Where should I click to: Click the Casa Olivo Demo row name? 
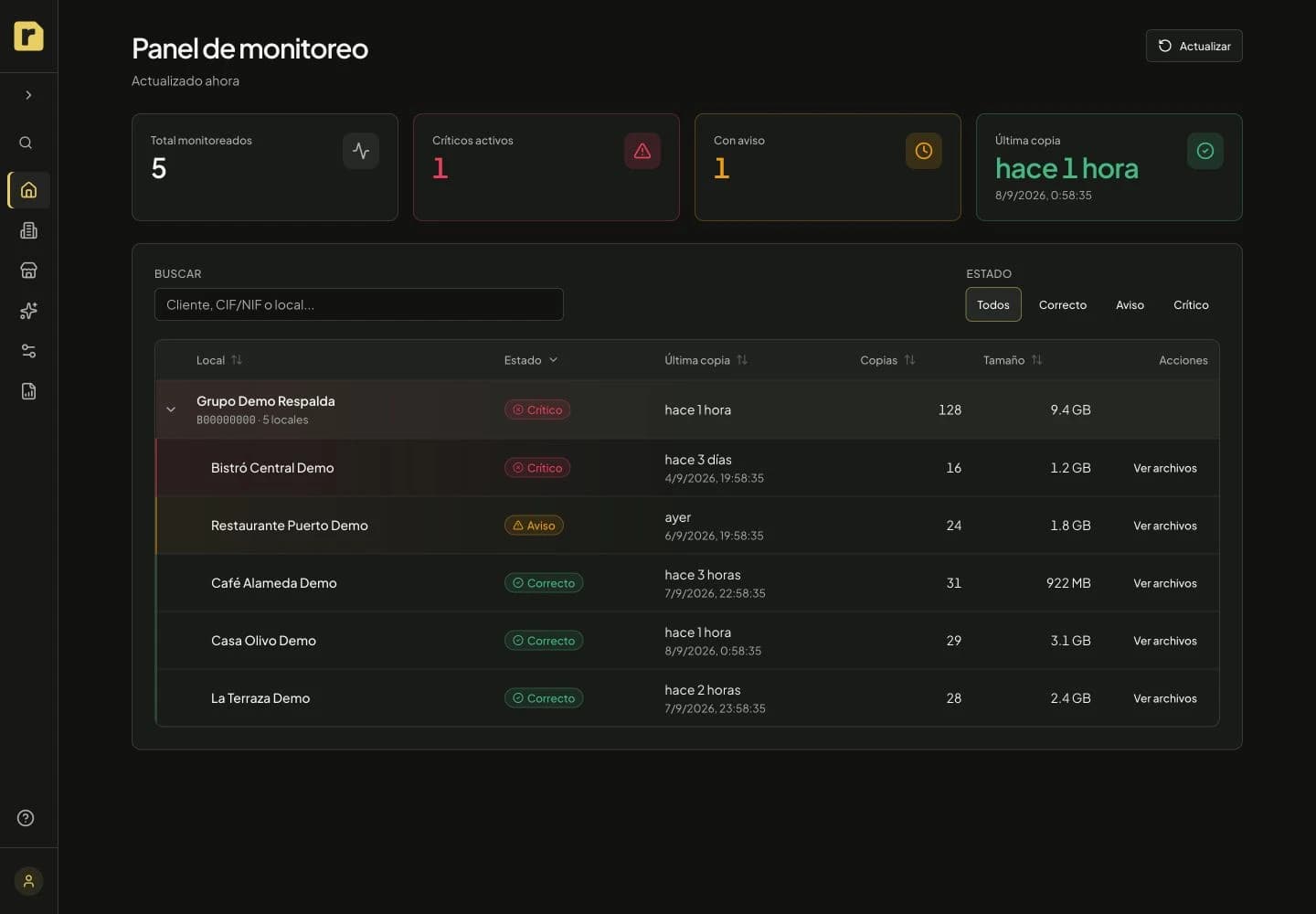[263, 641]
